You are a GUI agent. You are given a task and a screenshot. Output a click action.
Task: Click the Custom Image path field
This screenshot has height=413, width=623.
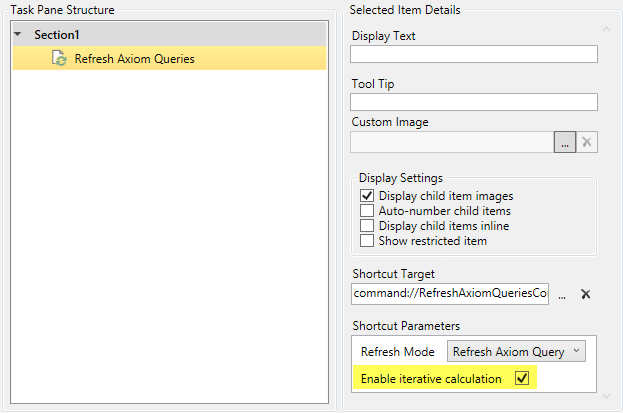pos(452,142)
